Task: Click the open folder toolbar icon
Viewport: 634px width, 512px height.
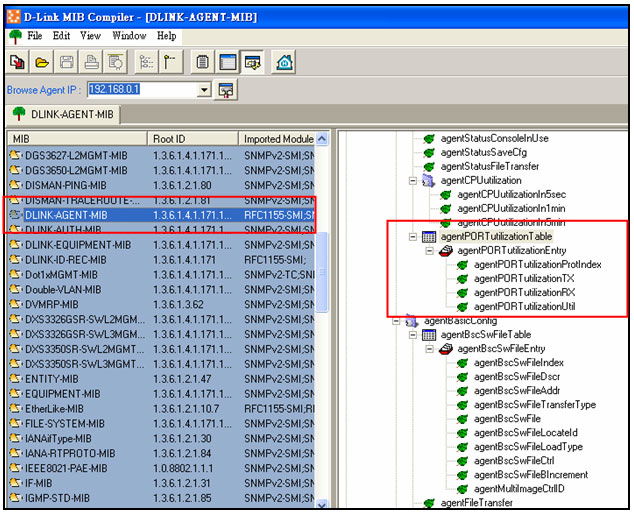Action: pos(42,62)
